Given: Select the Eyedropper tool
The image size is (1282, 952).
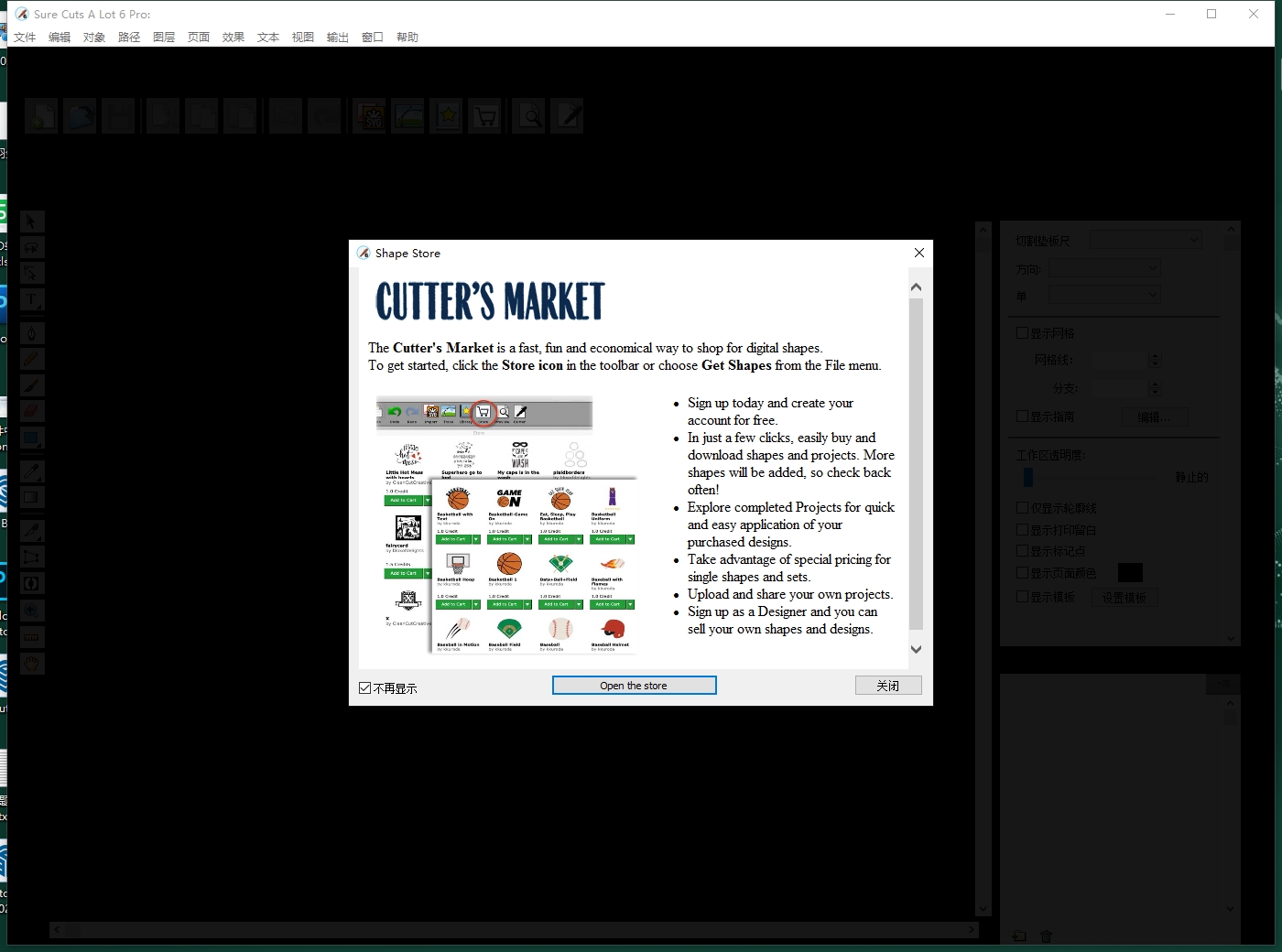Looking at the screenshot, I should [x=32, y=471].
